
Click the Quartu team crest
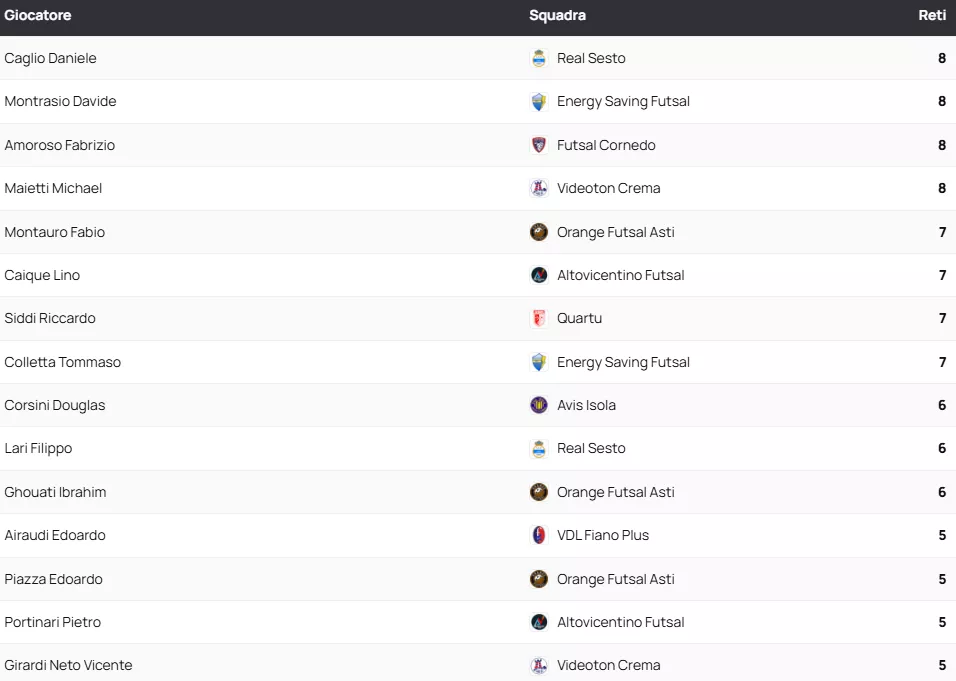[x=539, y=318]
